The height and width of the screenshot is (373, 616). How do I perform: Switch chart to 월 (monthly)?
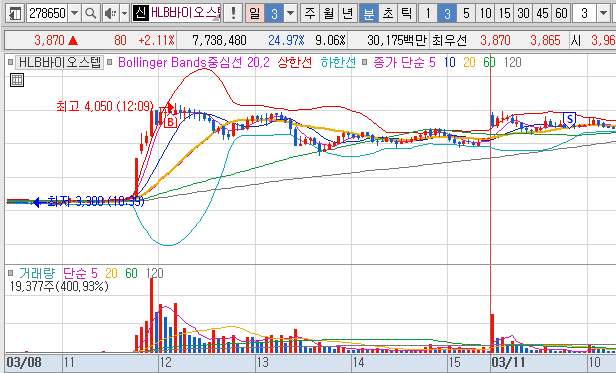[329, 13]
